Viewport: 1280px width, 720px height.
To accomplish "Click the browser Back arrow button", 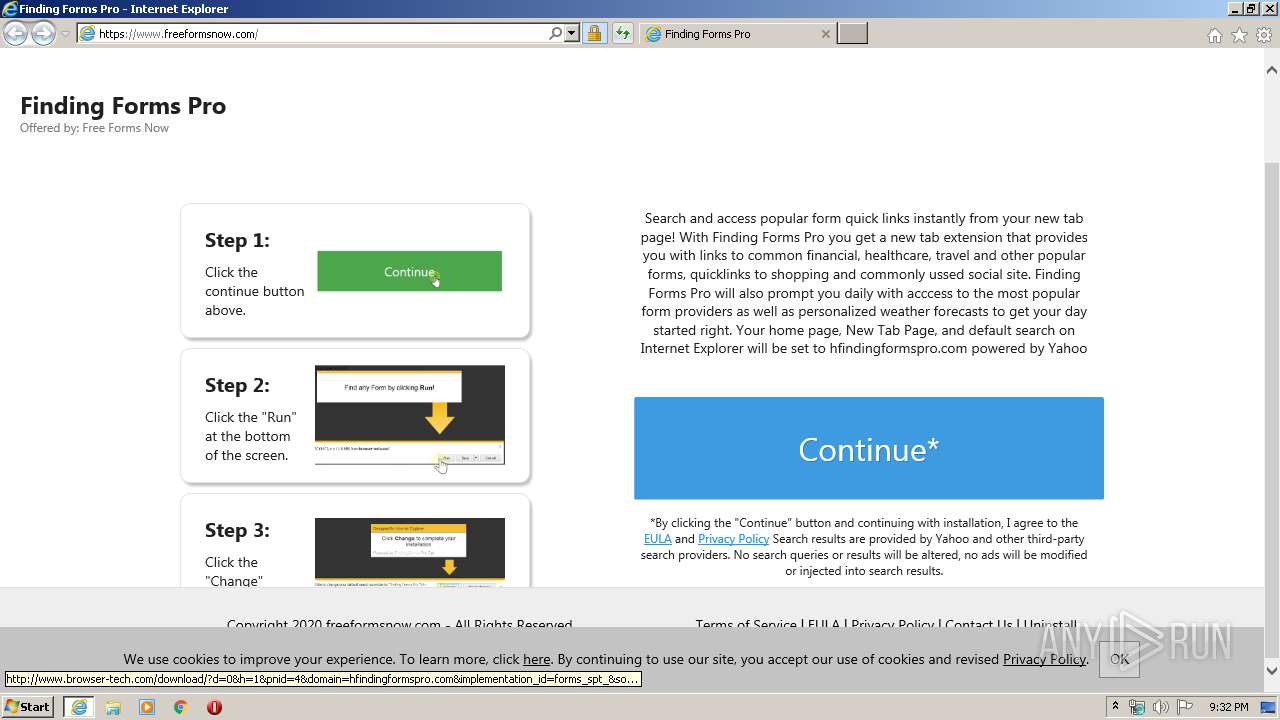I will (x=15, y=34).
